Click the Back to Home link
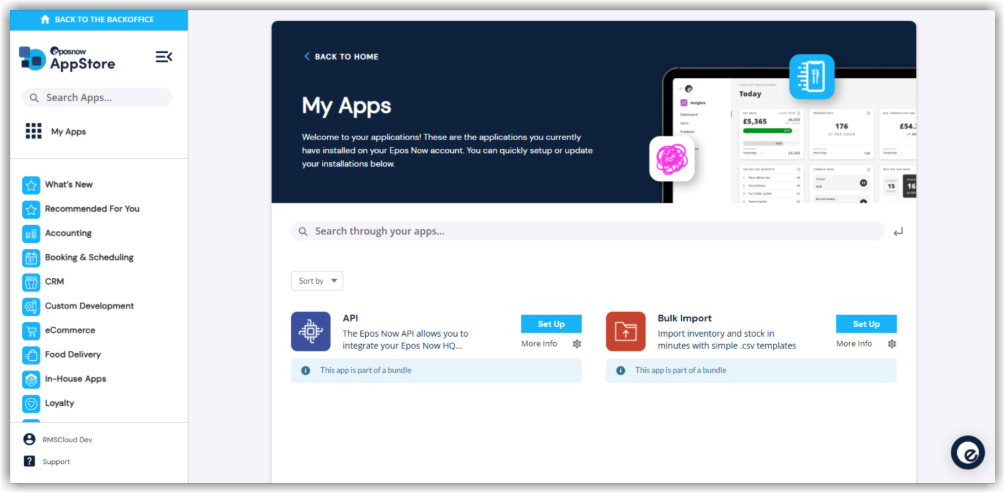 (x=341, y=56)
